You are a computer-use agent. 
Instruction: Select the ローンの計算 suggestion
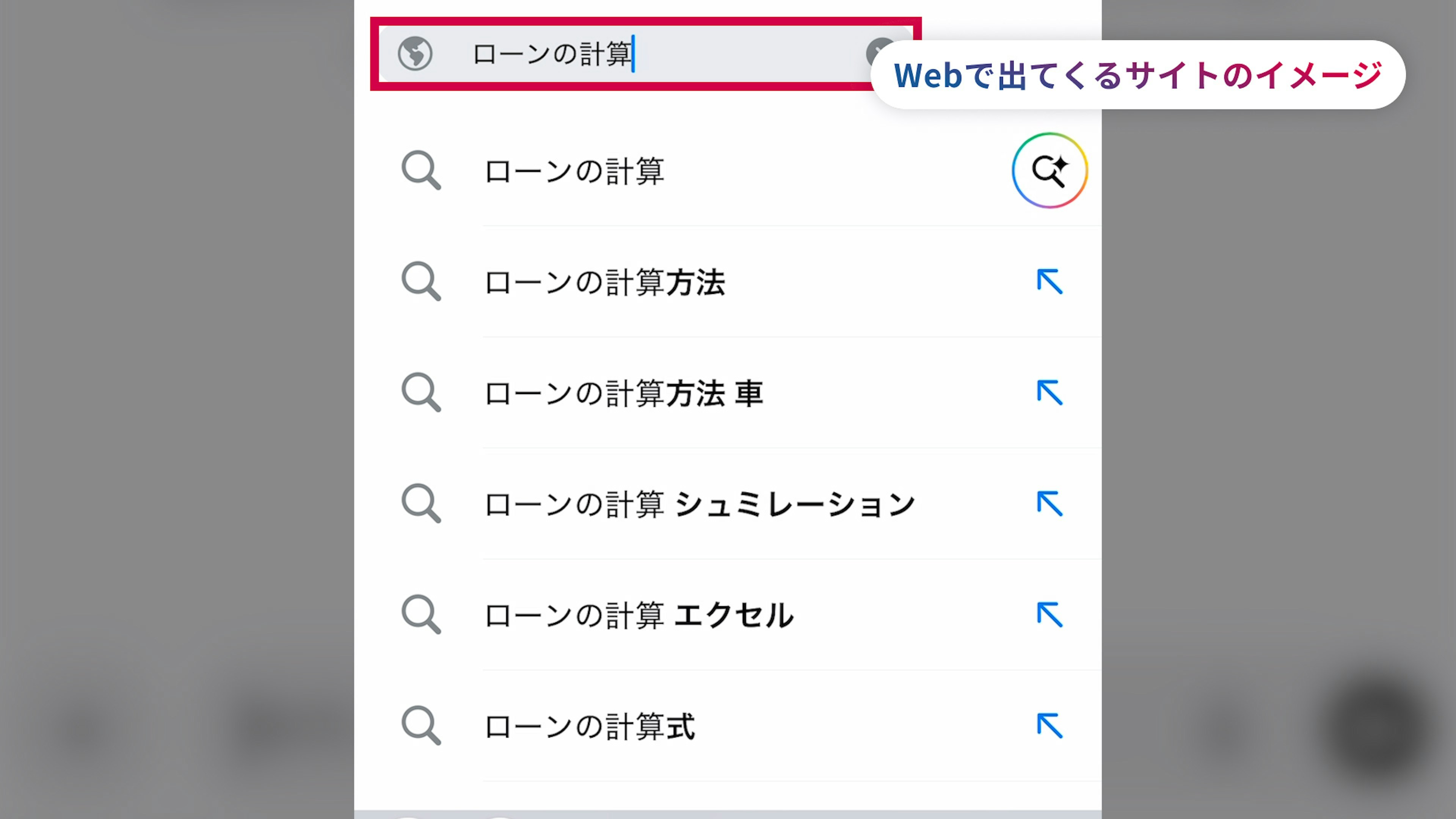(x=574, y=171)
